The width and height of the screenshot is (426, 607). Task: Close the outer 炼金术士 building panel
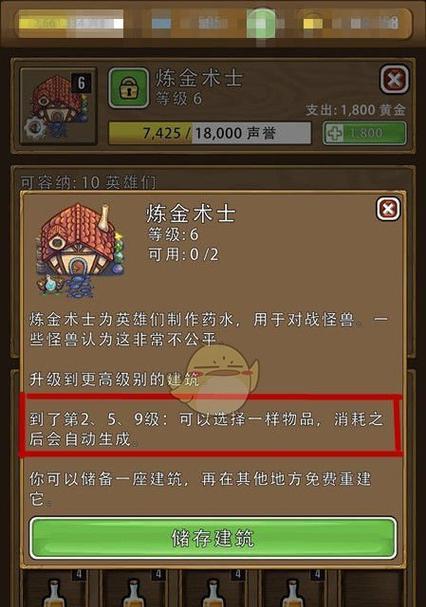tap(394, 80)
